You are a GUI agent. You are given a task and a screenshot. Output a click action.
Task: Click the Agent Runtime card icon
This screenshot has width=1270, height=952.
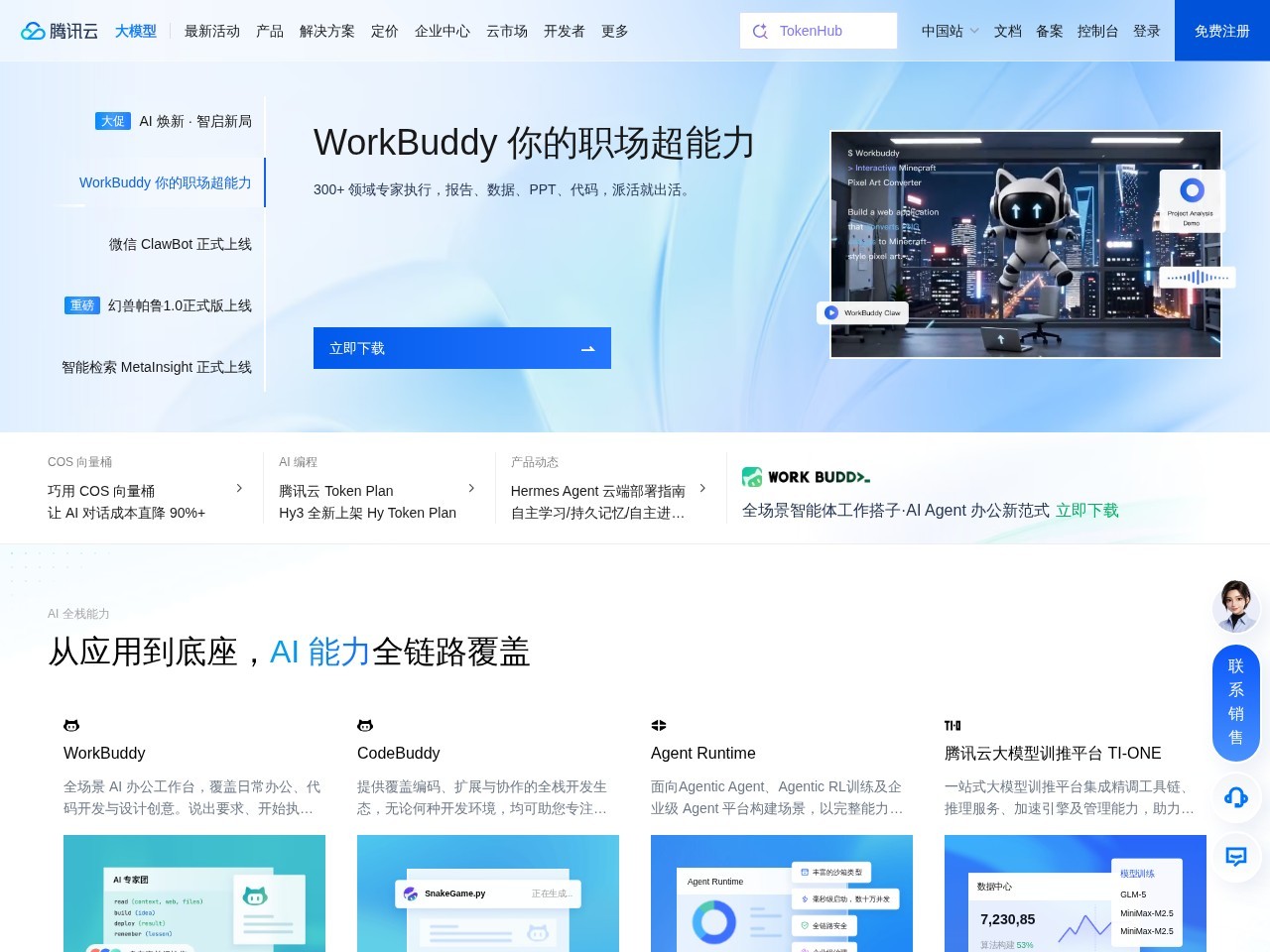point(659,726)
